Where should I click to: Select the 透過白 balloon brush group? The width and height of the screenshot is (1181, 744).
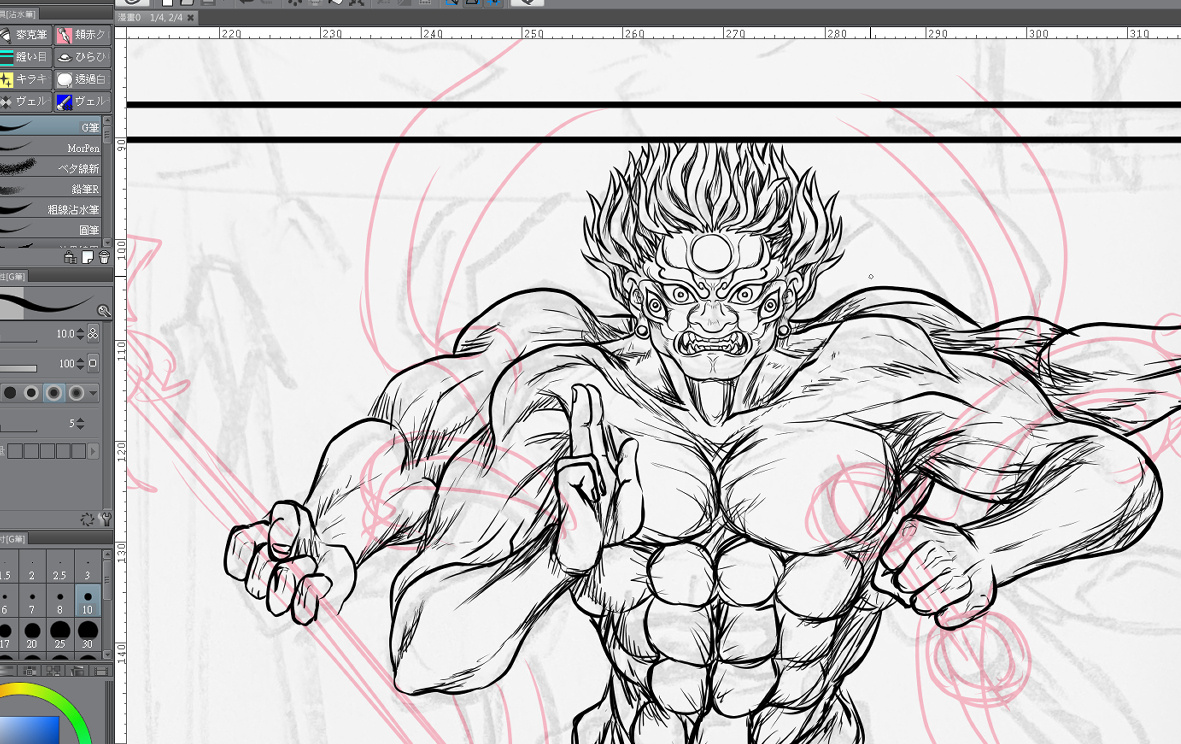point(83,79)
